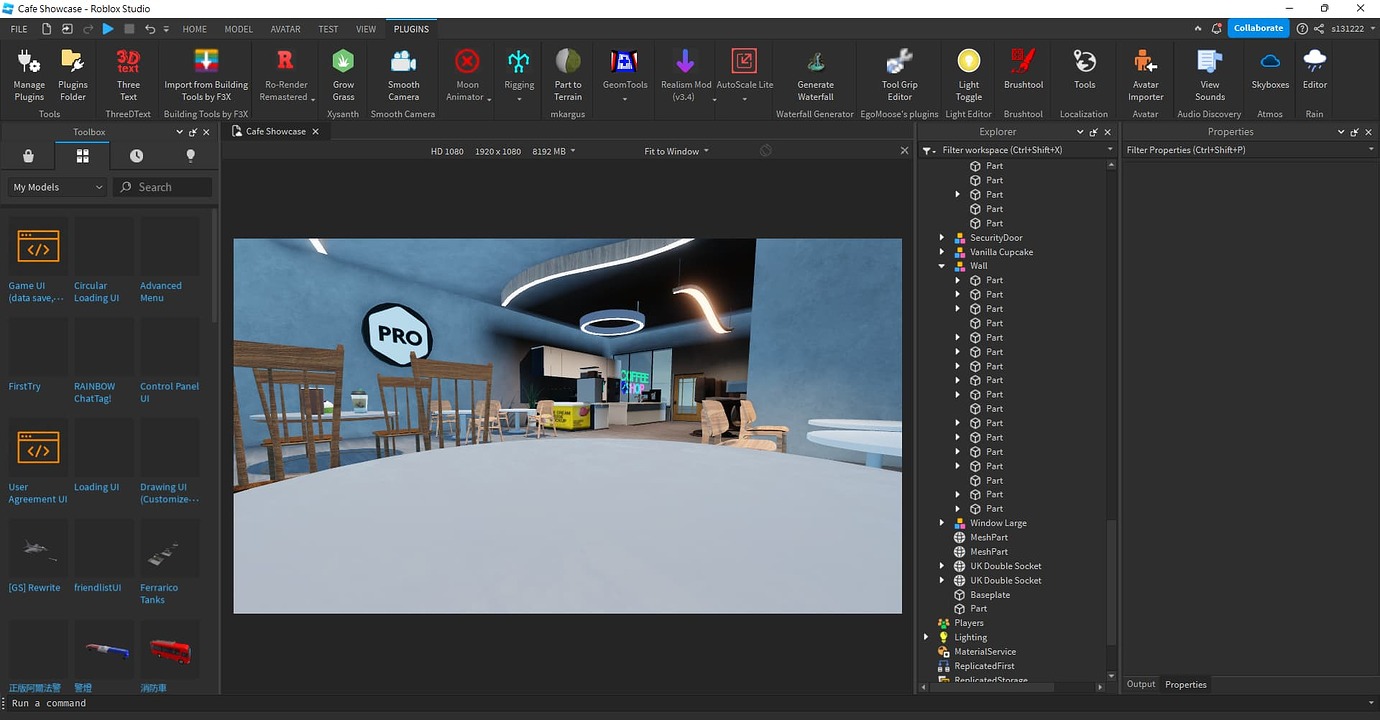This screenshot has height=720, width=1380.
Task: Click the Collaborate button
Action: pyautogui.click(x=1258, y=27)
